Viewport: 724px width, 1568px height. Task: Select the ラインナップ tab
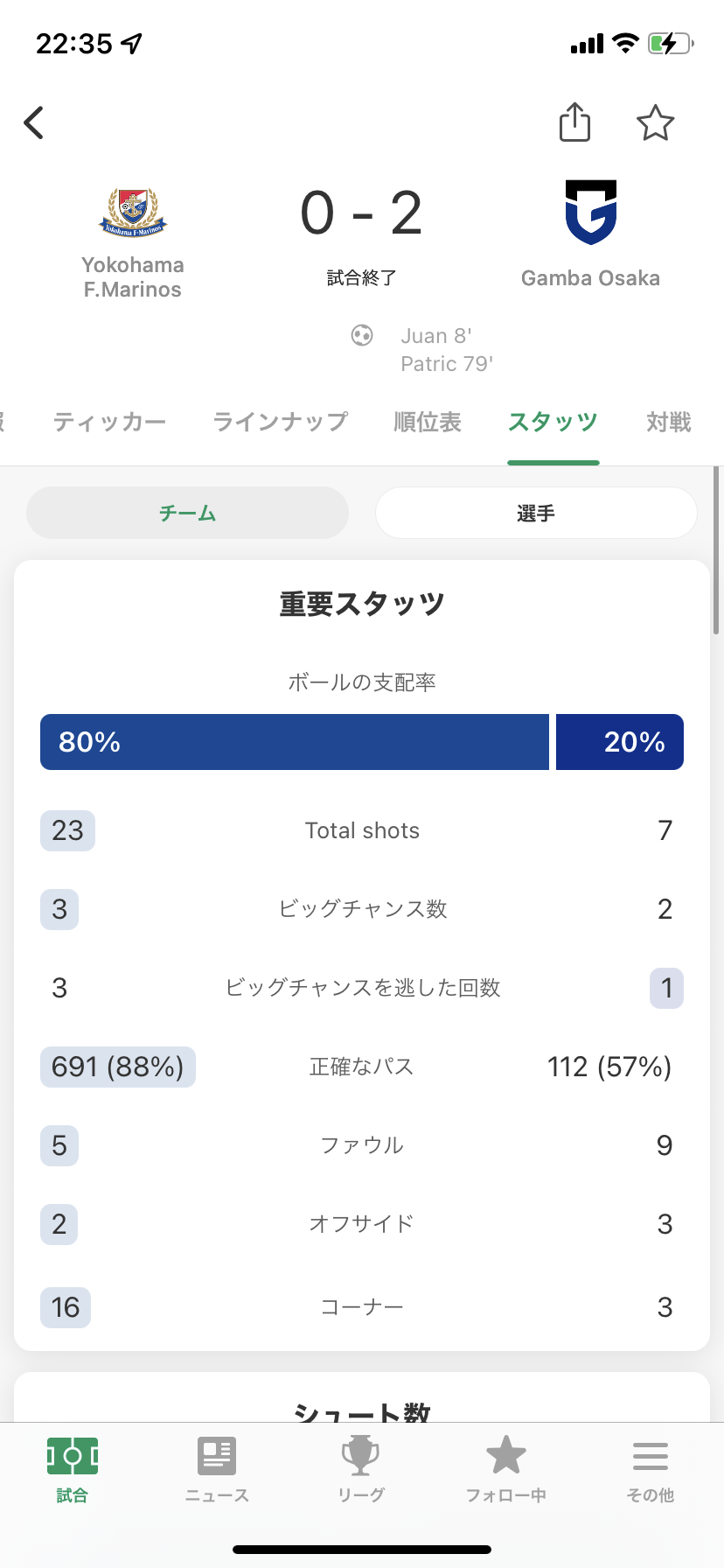click(x=280, y=423)
